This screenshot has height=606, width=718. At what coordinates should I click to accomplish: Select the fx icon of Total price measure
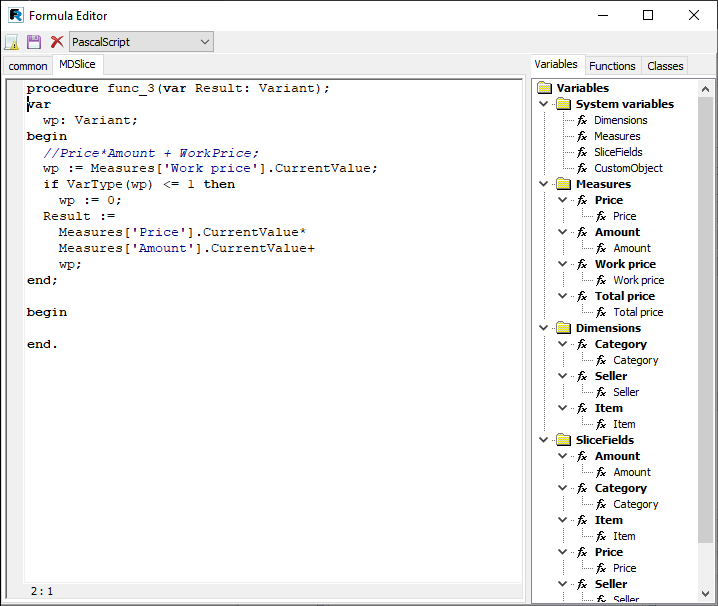pos(582,296)
